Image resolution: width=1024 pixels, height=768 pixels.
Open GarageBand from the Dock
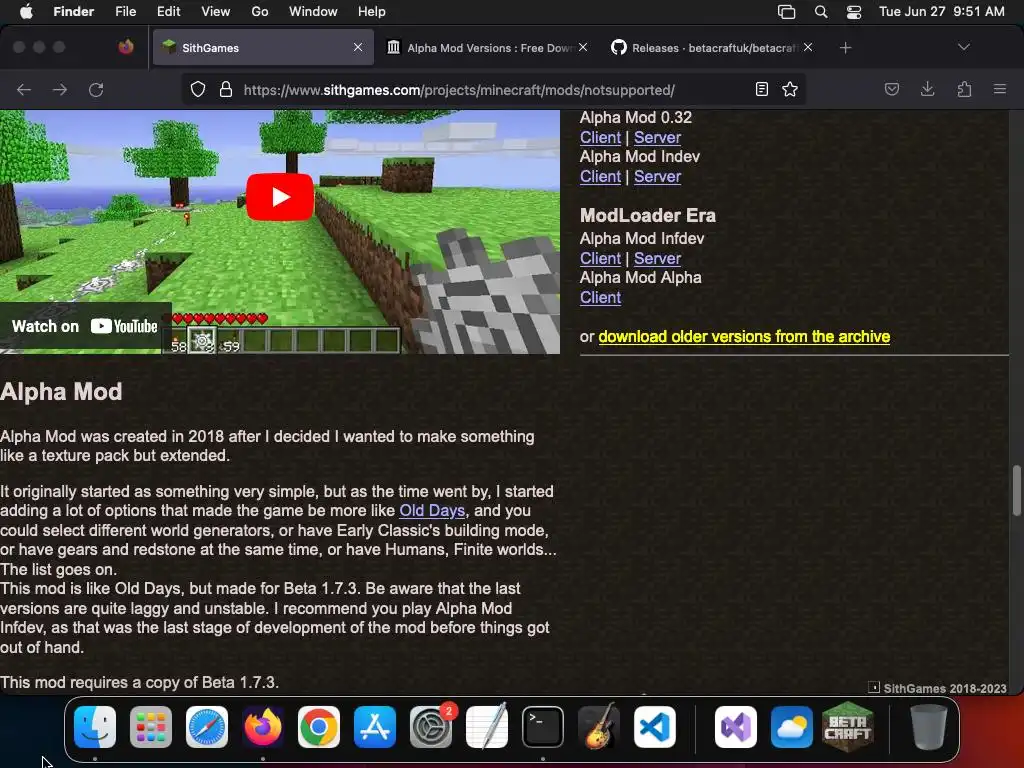click(599, 727)
